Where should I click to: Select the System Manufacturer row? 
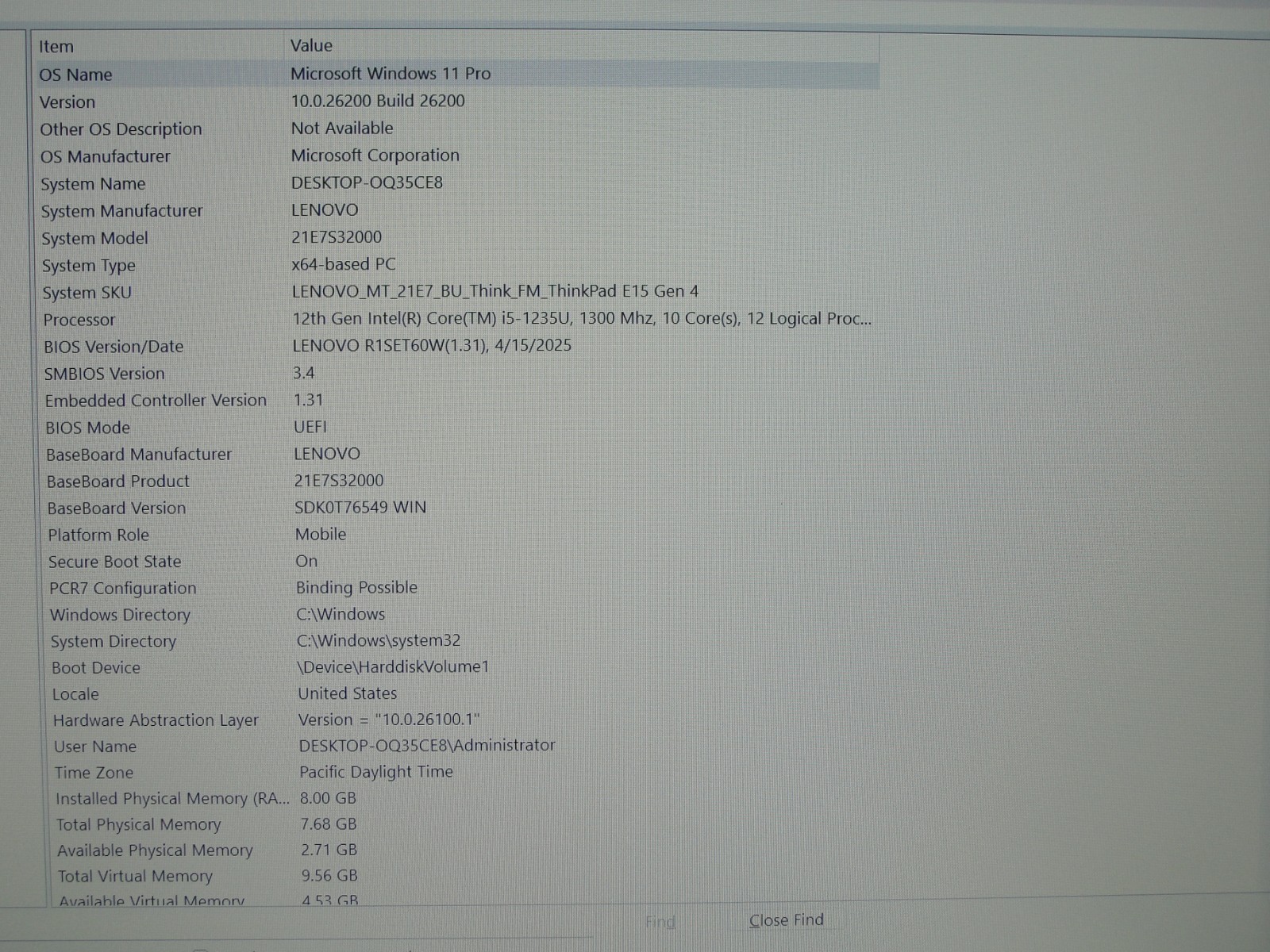click(122, 211)
